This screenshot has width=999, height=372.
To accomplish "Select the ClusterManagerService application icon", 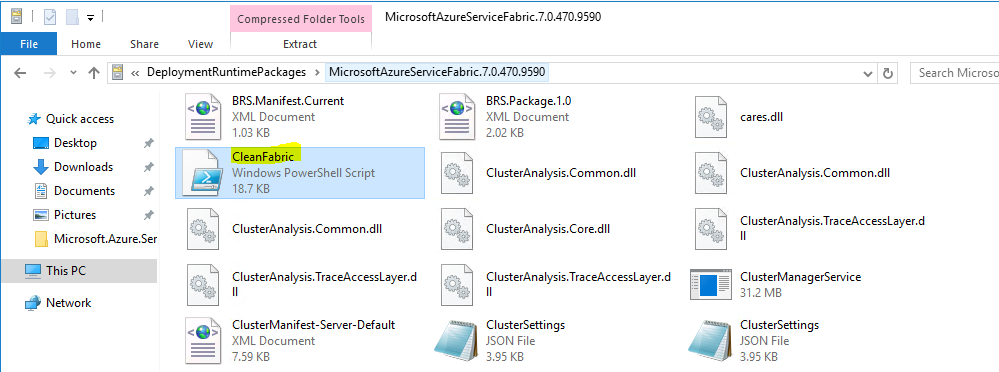I will point(712,284).
